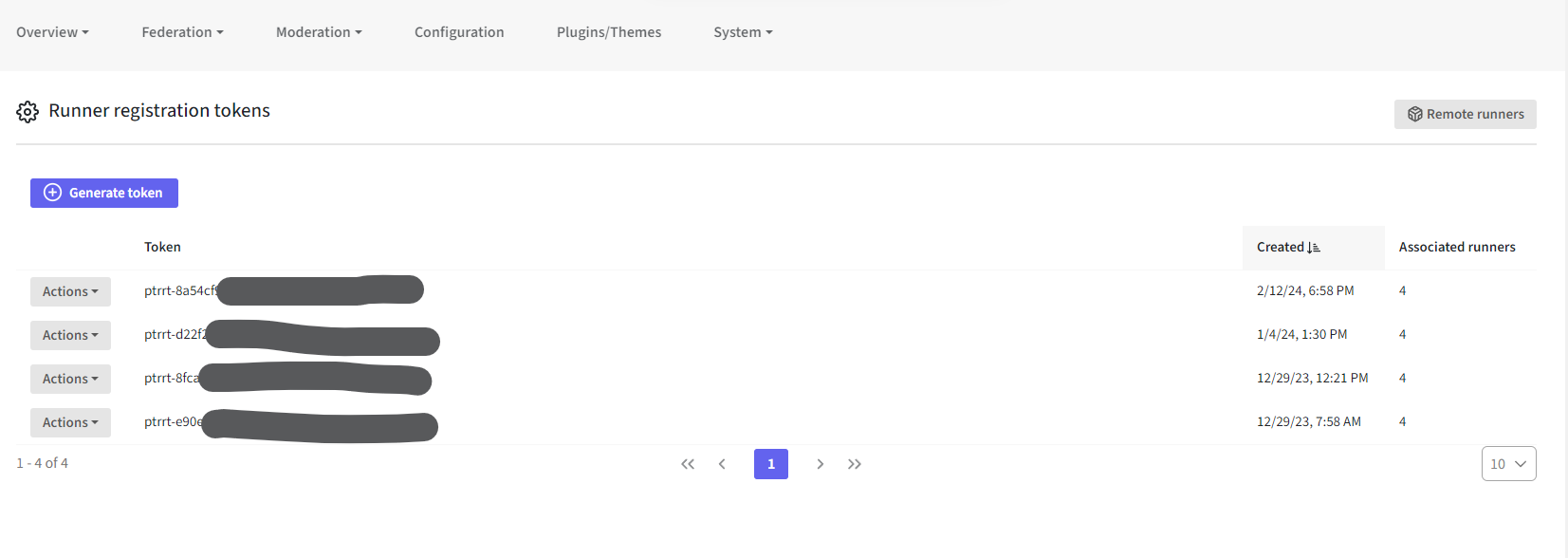The height and width of the screenshot is (558, 1568).
Task: Open Actions dropdown for ptrrt-d22f2 token
Action: point(70,335)
